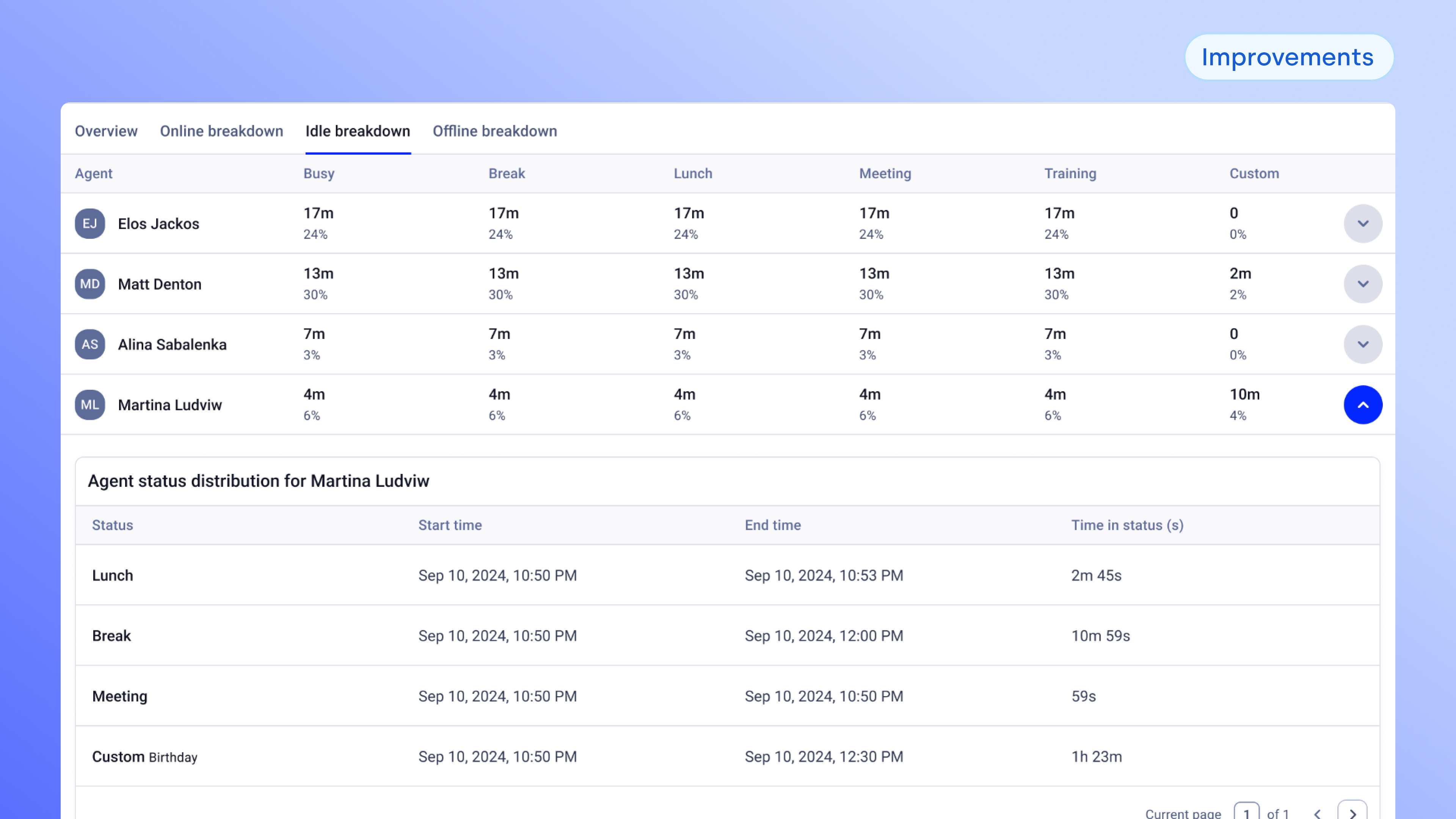Expand Alina Sabalenka row details
This screenshot has height=819, width=1456.
[1363, 344]
